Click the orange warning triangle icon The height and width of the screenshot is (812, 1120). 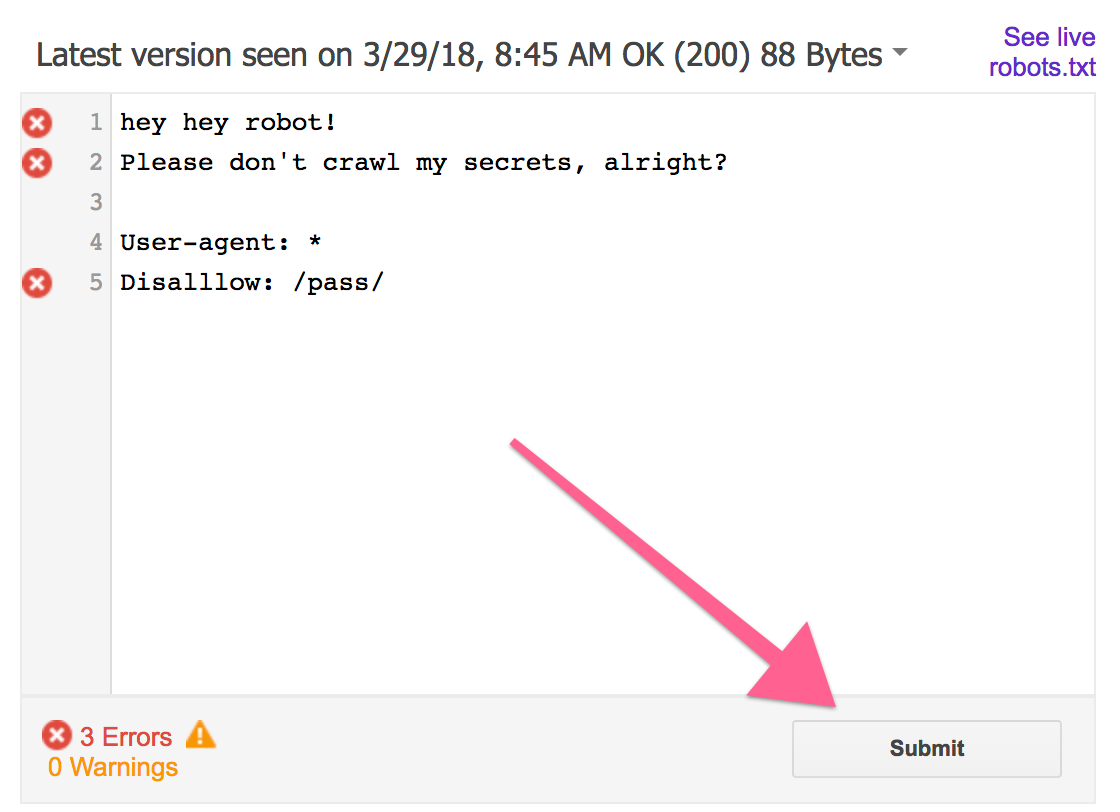(x=200, y=735)
